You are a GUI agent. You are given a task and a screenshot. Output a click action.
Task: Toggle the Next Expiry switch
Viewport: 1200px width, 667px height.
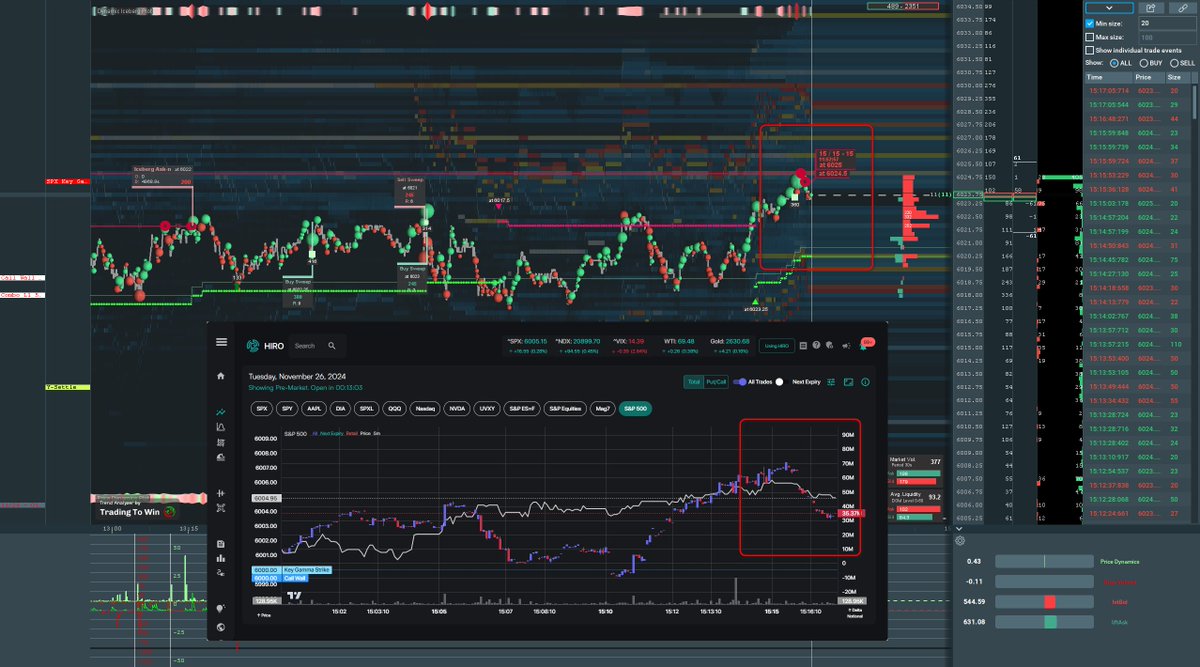[782, 382]
